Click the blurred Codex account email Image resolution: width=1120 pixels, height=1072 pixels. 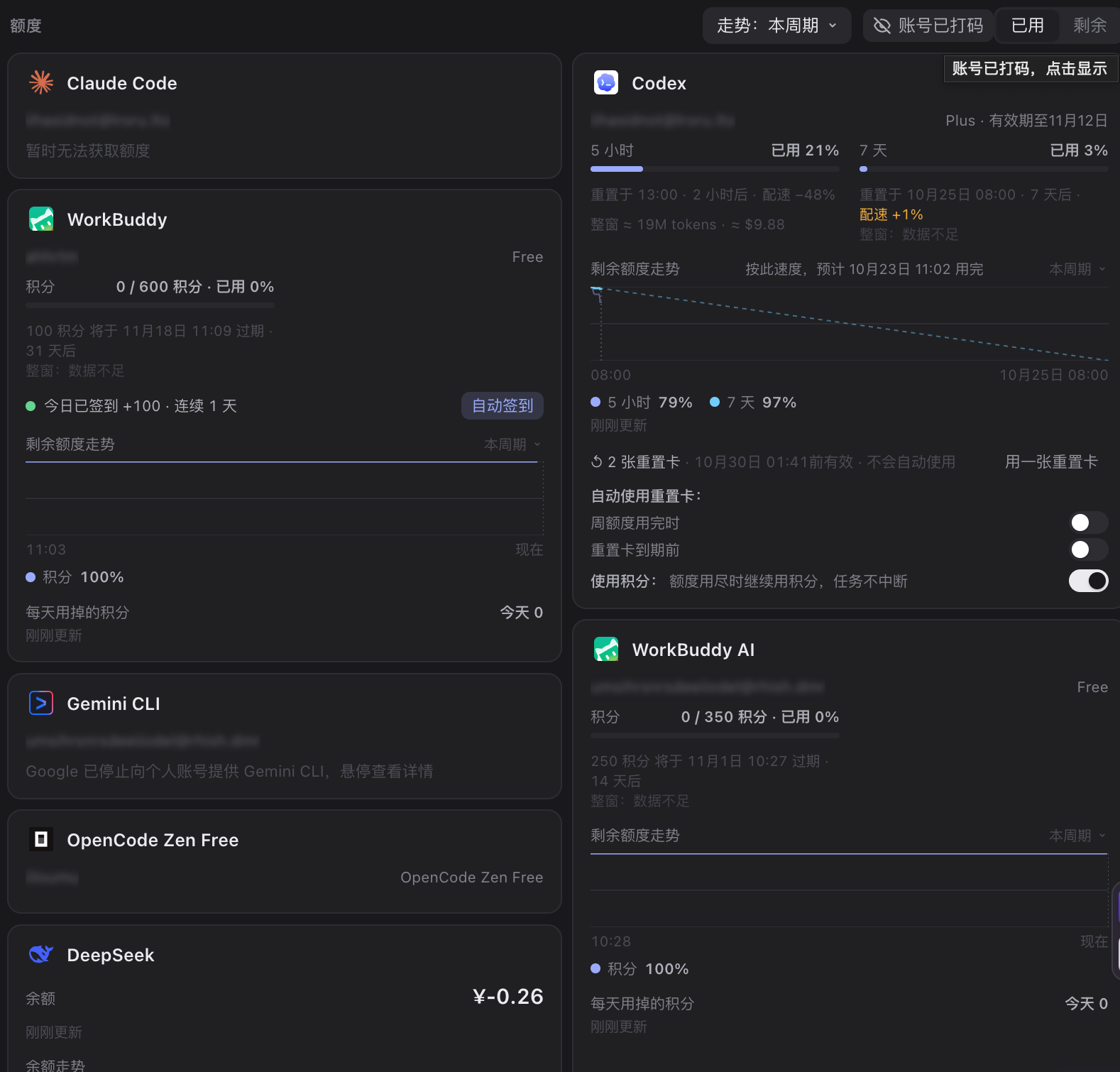click(662, 121)
